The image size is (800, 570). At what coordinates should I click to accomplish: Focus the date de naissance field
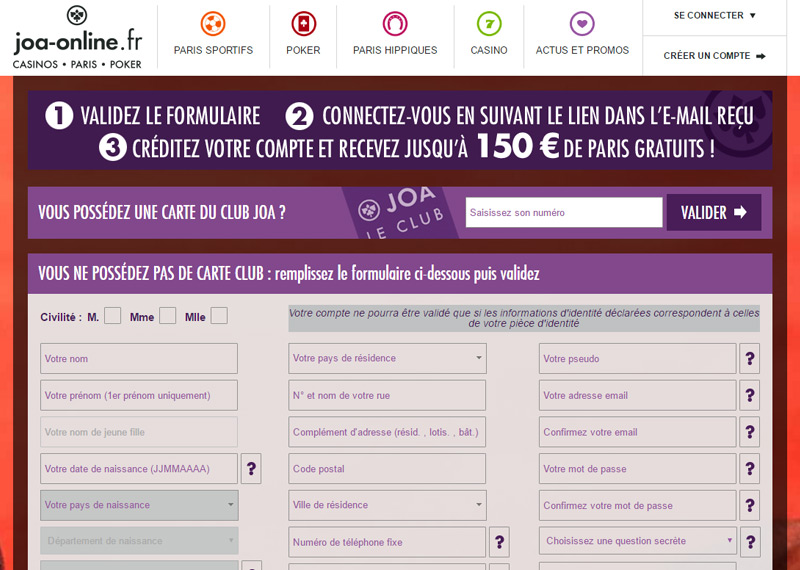click(x=139, y=468)
